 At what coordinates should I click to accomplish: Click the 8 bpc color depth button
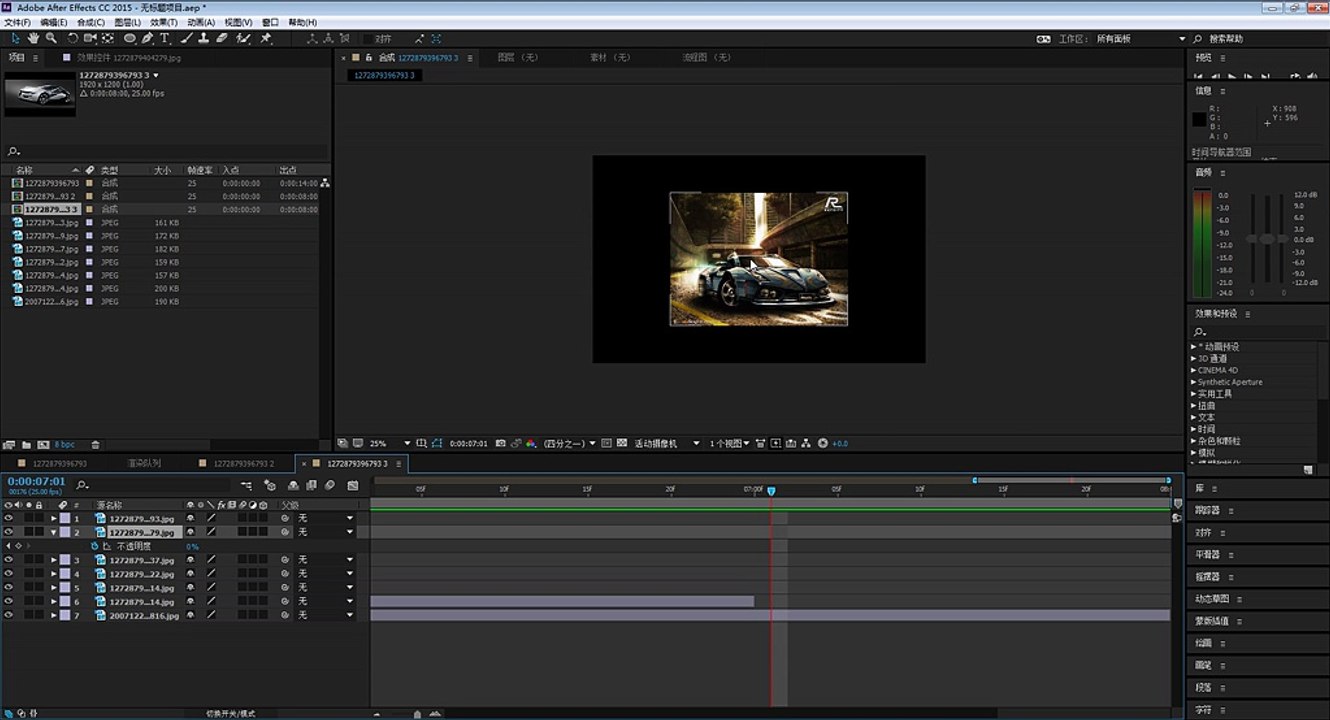tap(65, 444)
